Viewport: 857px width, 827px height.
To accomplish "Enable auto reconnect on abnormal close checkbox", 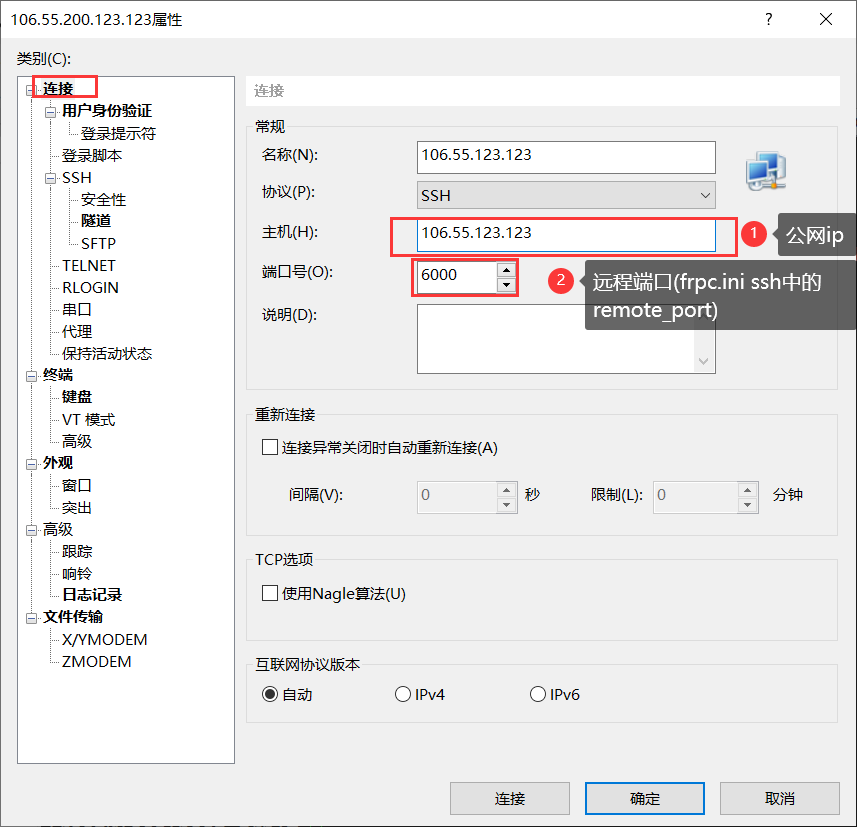I will coord(270,448).
